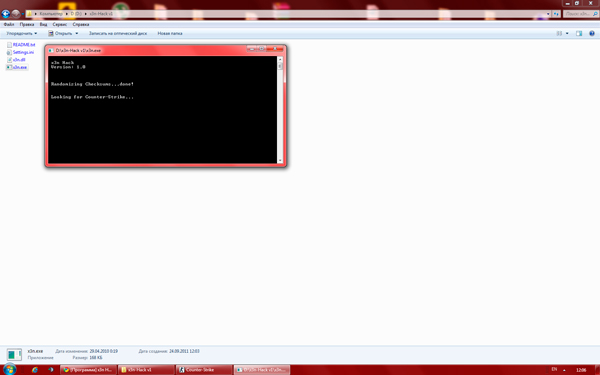Click Записать на оптический диск button
Viewport: 600px width, 375px height.
(118, 34)
